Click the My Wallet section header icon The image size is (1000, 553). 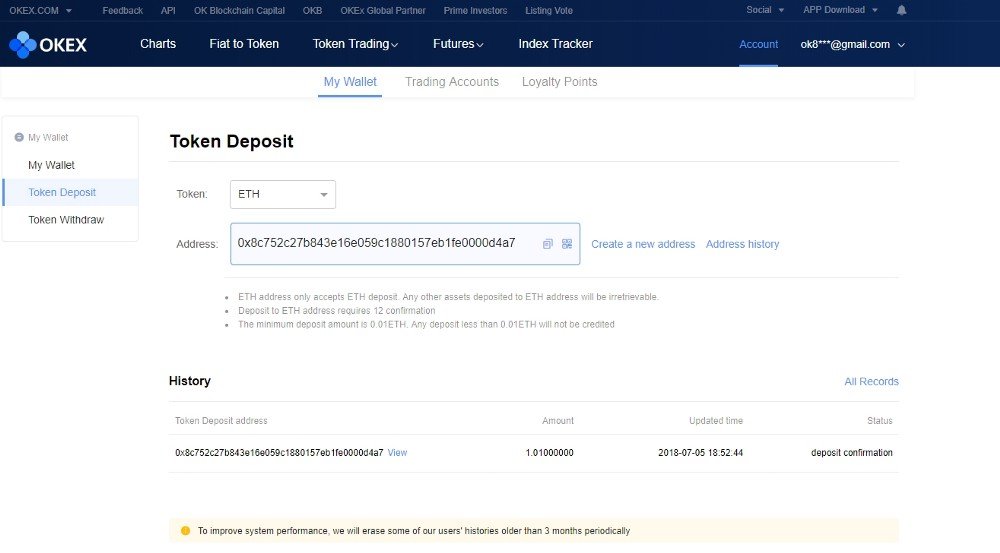pos(19,137)
